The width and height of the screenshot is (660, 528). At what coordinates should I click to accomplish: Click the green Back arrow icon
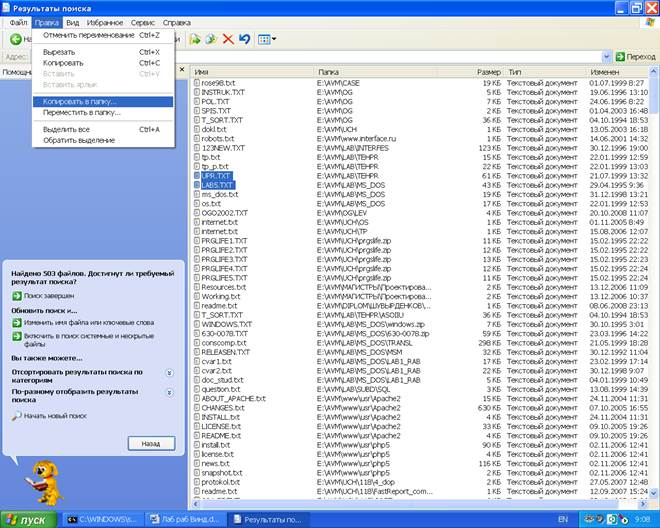(x=16, y=39)
